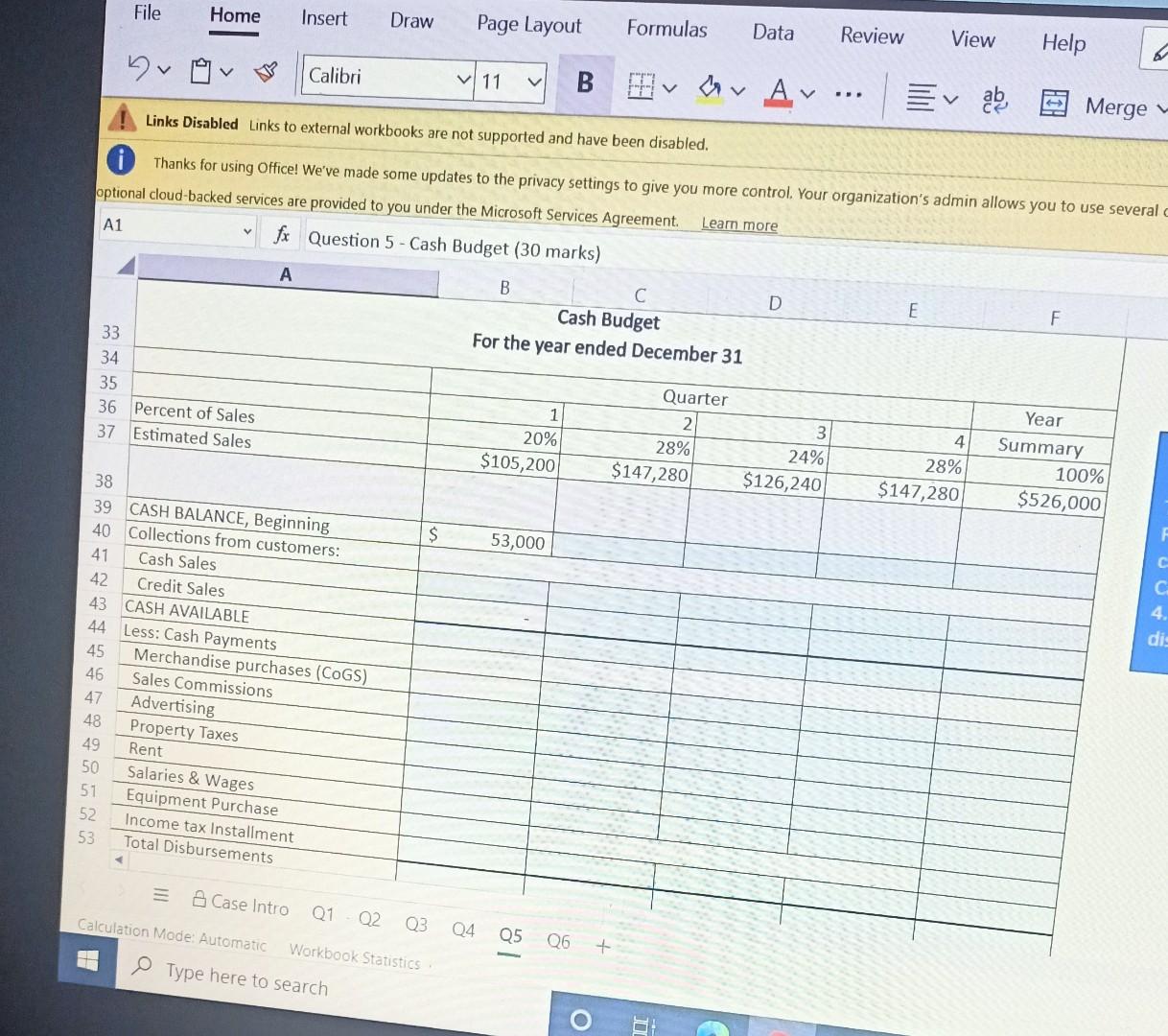Viewport: 1168px width, 1036px height.
Task: Switch to the Formulas ribbon tab
Action: click(x=666, y=29)
